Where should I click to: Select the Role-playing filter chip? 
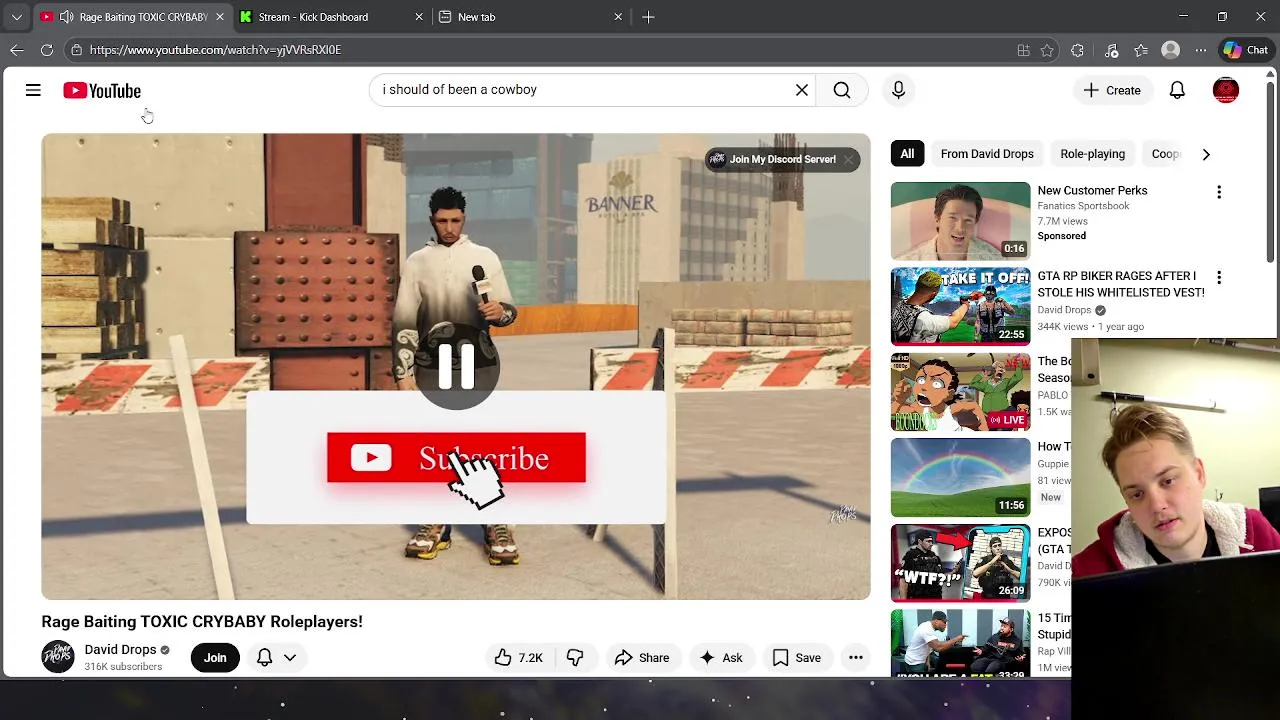1092,154
